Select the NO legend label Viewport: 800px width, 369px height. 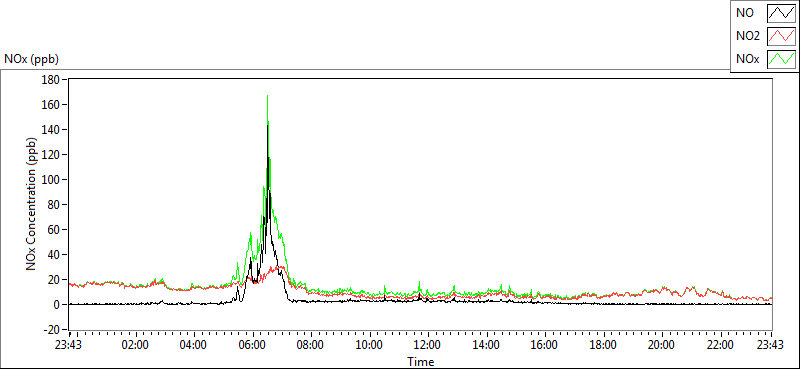[x=745, y=13]
